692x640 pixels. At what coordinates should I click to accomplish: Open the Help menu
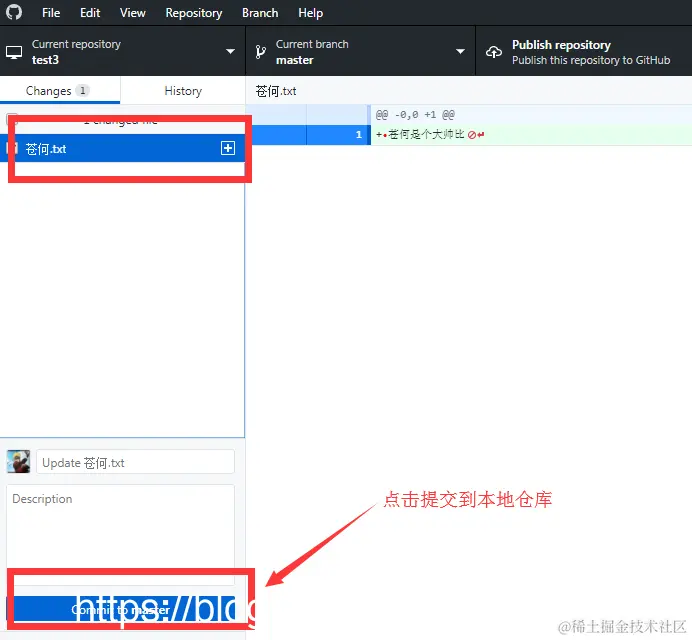311,13
